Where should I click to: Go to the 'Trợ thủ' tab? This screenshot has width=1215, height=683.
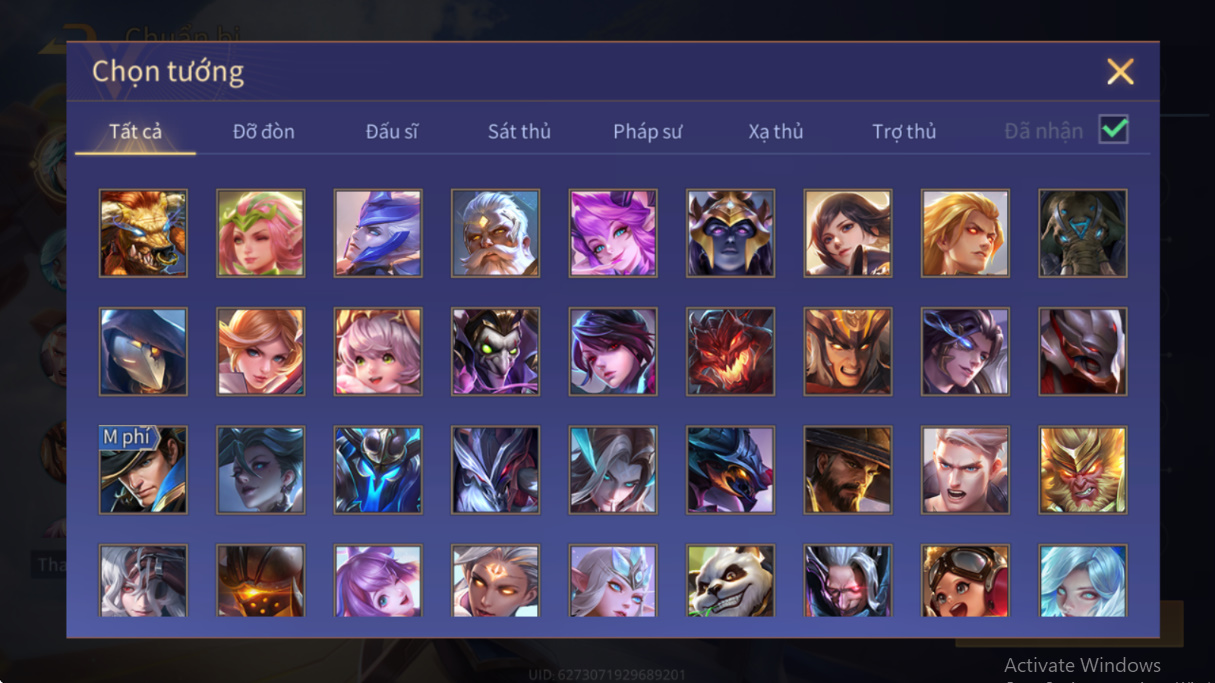point(904,132)
